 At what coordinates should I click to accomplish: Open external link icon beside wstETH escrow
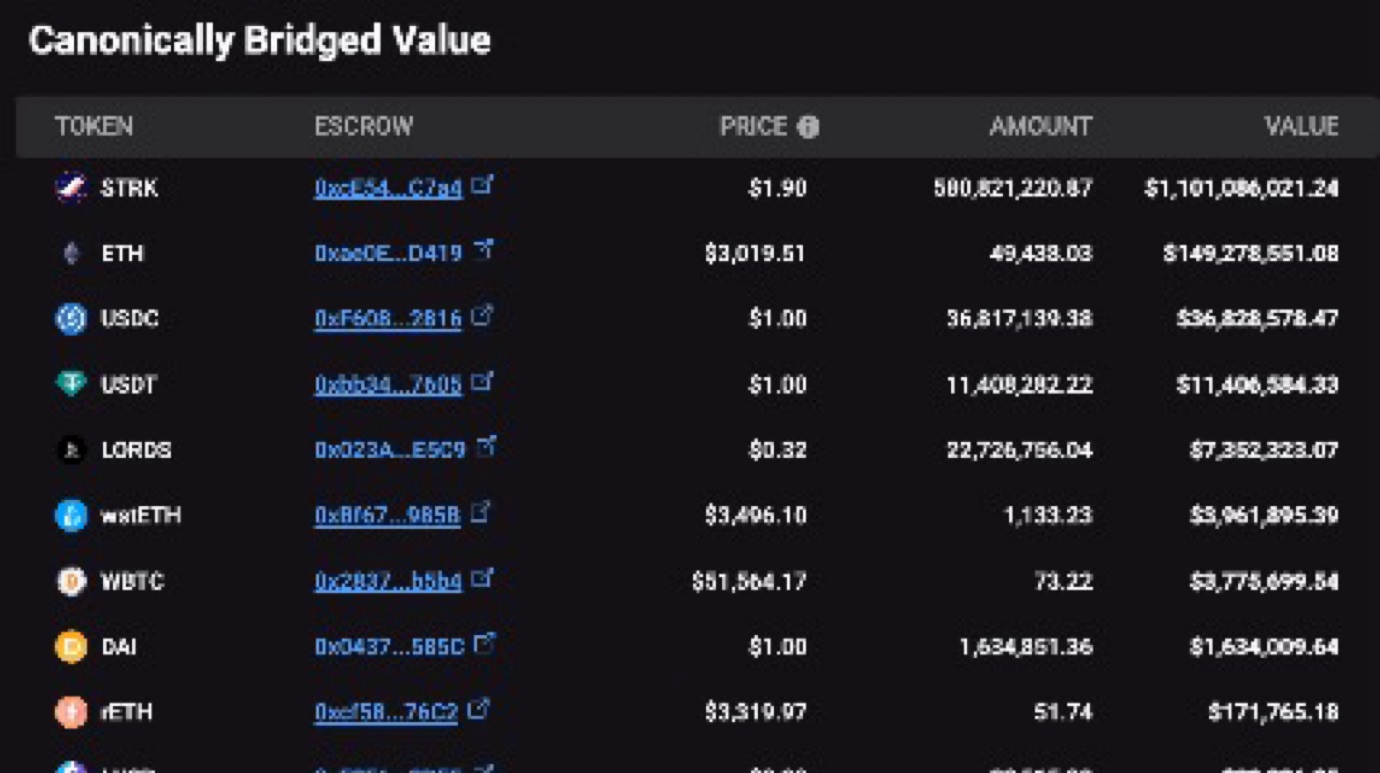(x=481, y=512)
